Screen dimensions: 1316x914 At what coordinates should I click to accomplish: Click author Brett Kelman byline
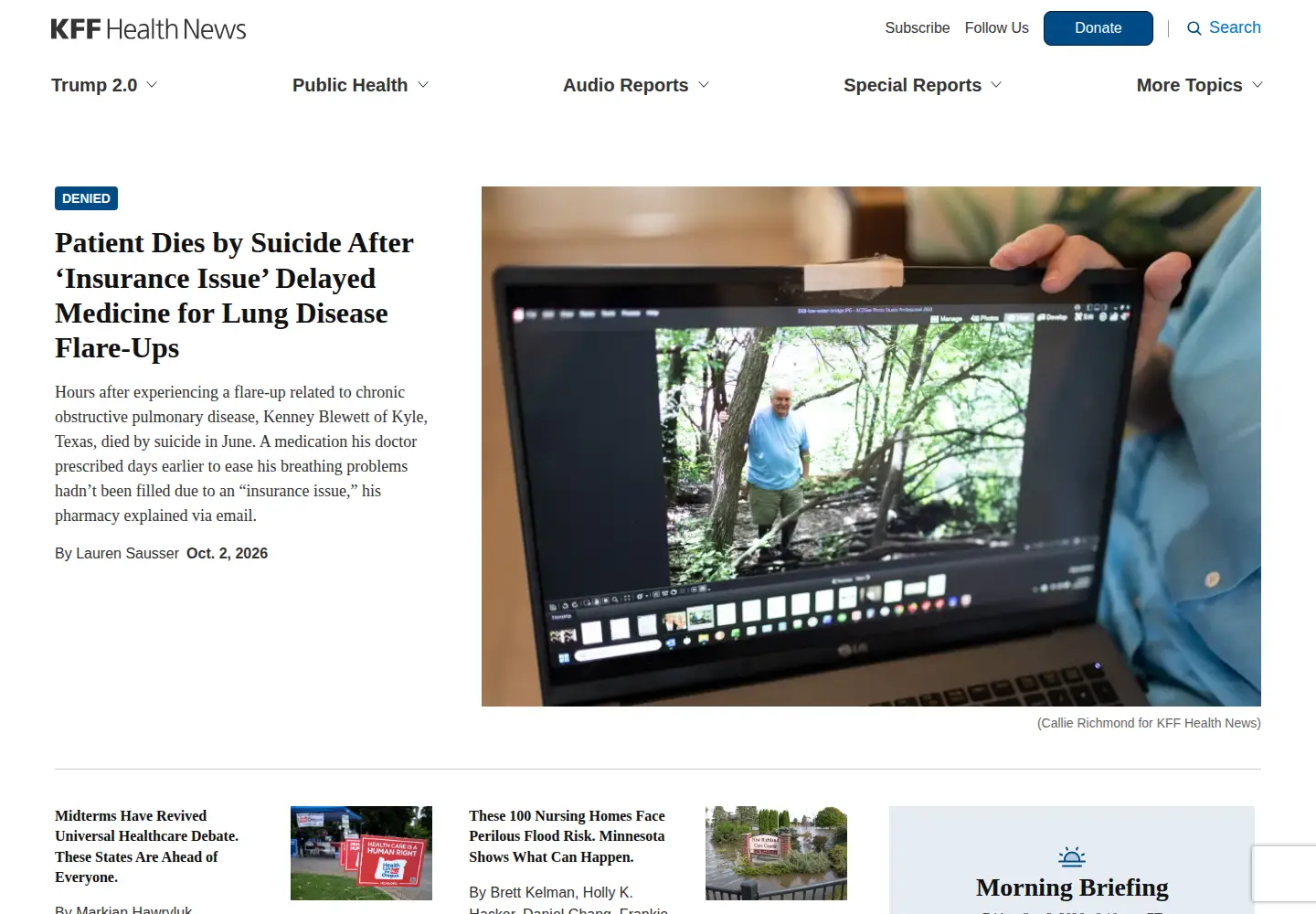pyautogui.click(x=530, y=892)
